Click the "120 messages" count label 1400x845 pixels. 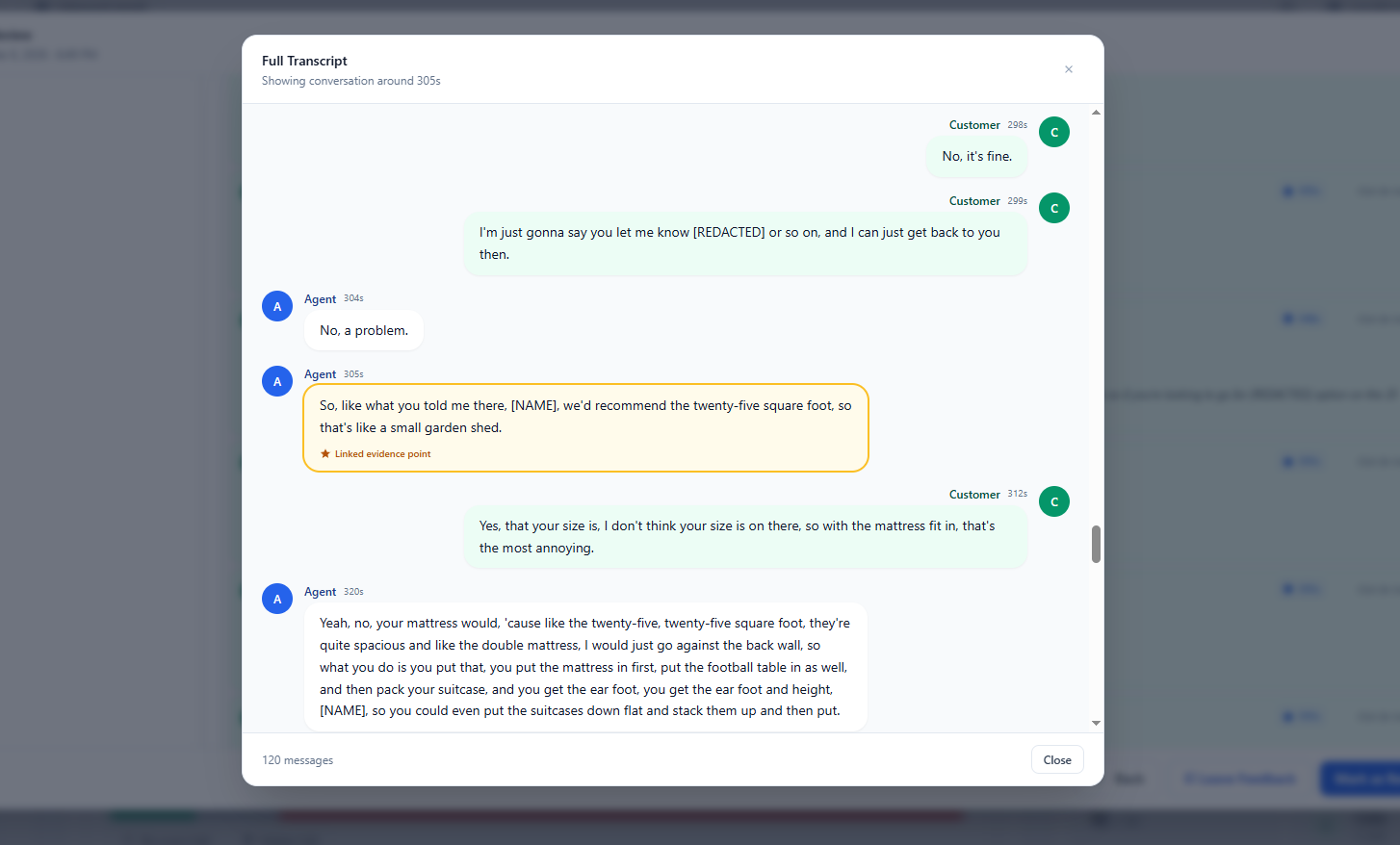pyautogui.click(x=298, y=759)
